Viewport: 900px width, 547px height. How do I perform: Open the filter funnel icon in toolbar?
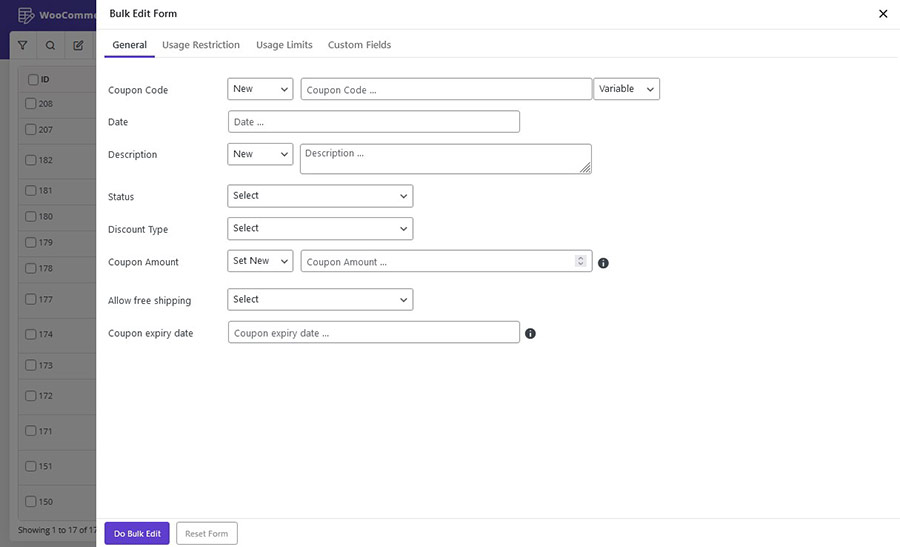pos(22,45)
